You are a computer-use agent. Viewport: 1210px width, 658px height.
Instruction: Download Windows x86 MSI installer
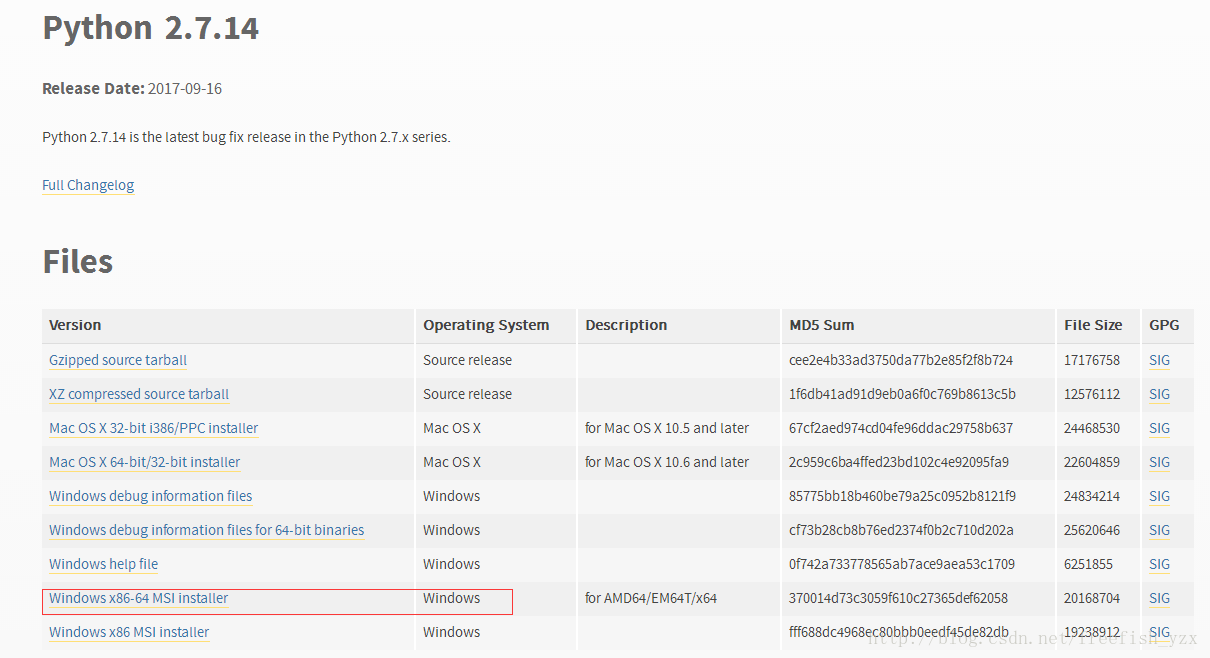[x=129, y=632]
